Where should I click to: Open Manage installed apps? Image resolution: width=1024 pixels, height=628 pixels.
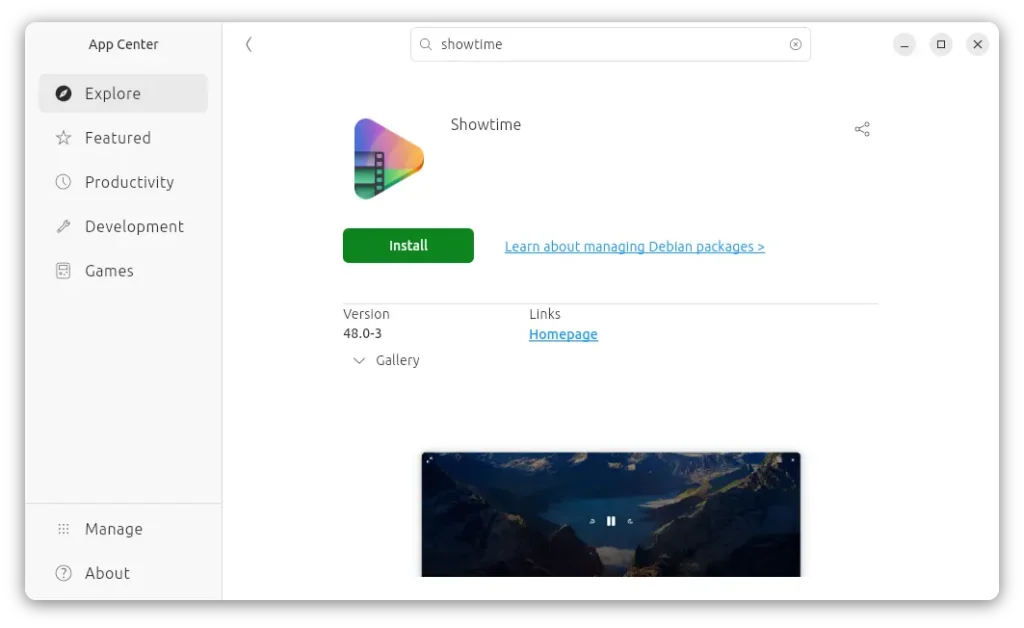point(113,528)
